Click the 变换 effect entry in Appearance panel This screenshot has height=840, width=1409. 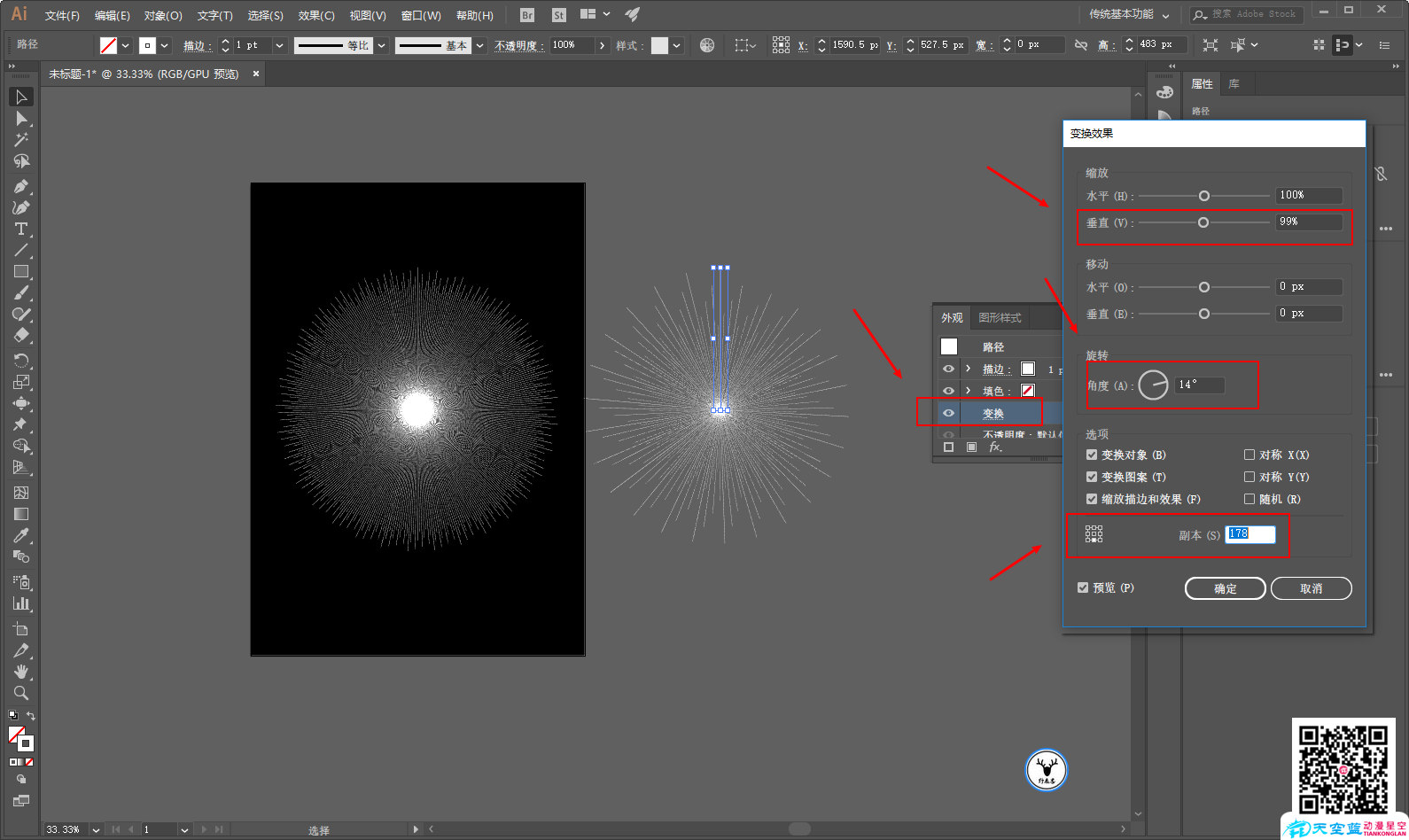point(993,414)
